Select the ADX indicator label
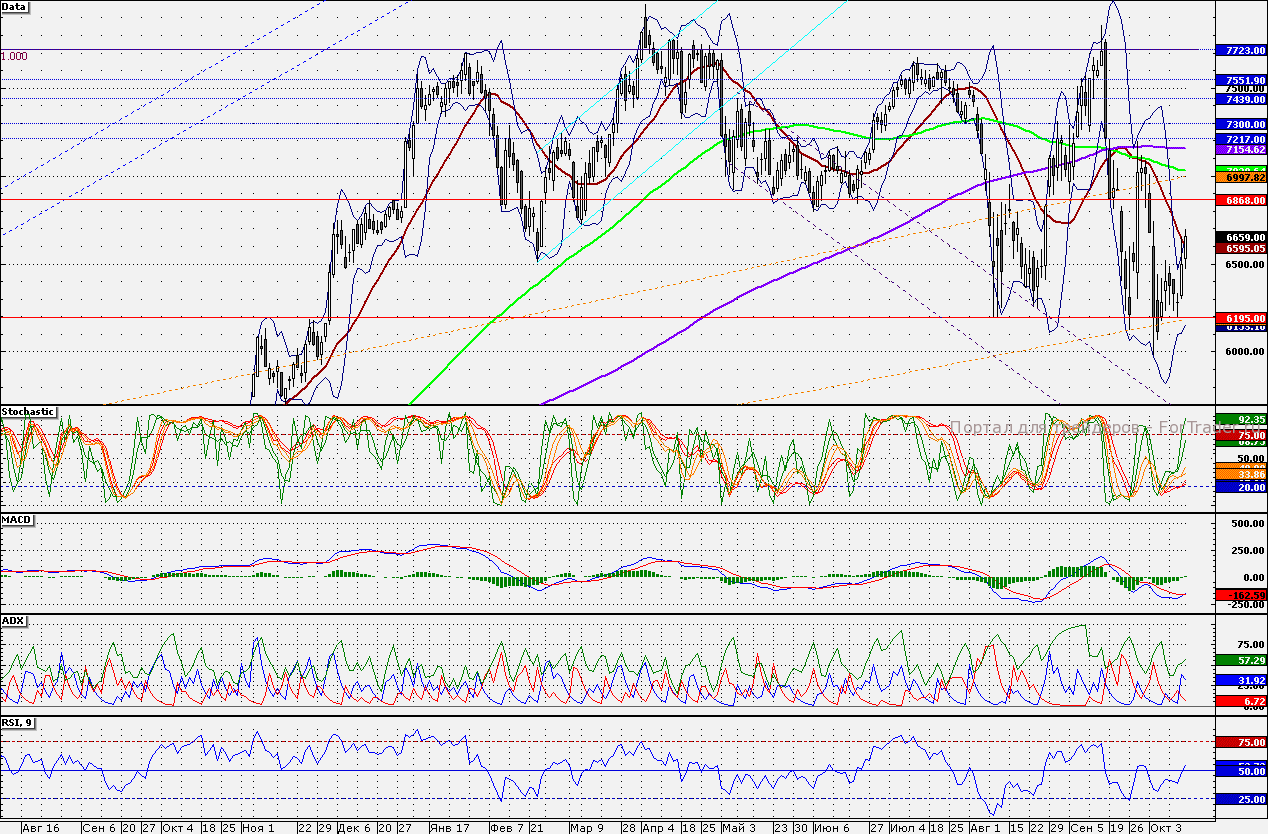 click(x=13, y=621)
